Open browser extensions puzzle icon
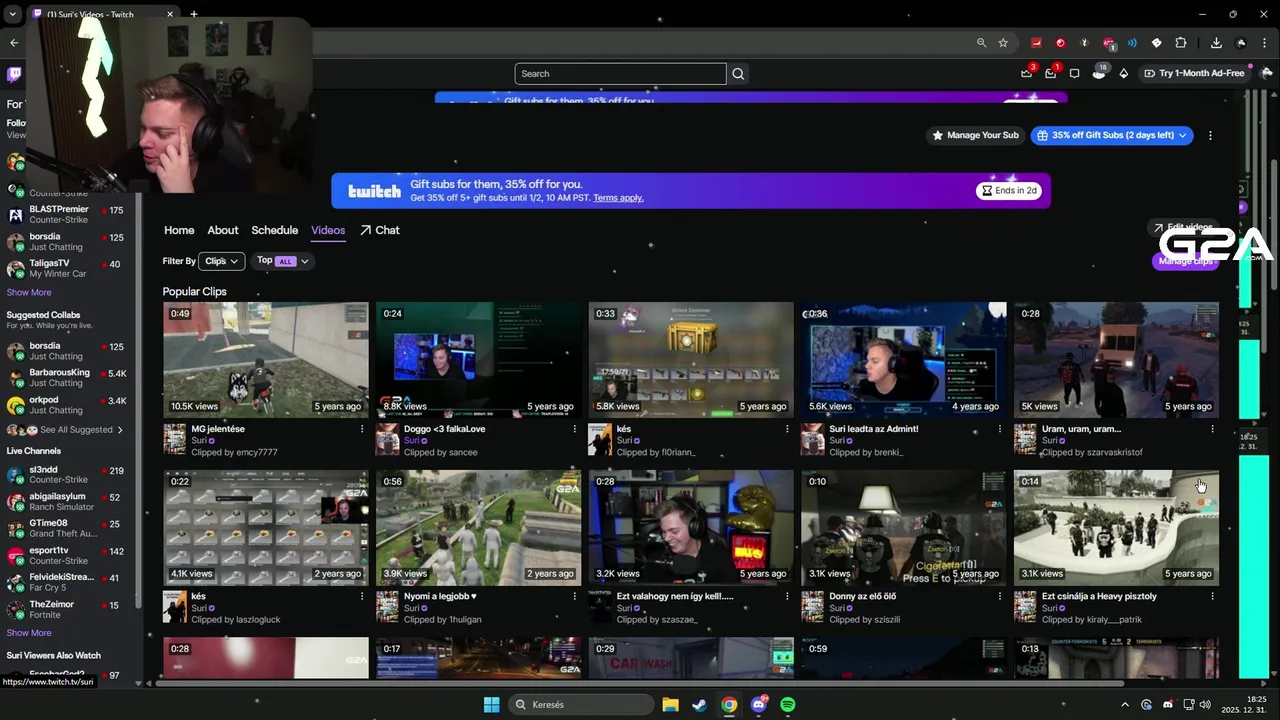 tap(1181, 43)
